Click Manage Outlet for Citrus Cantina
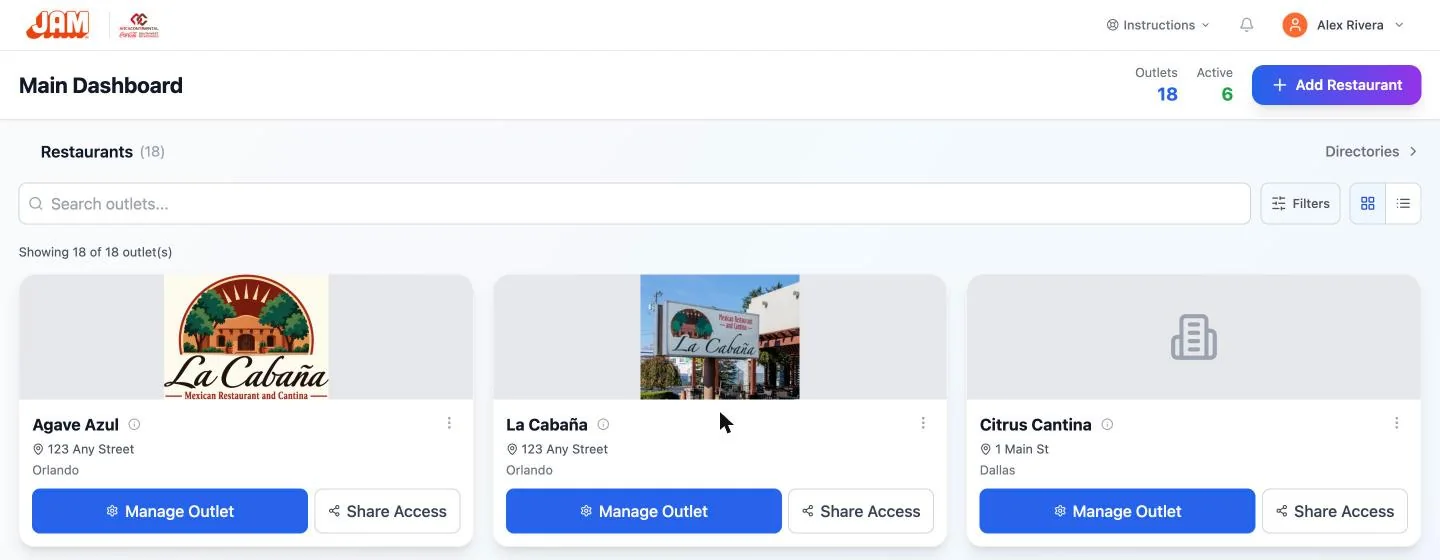This screenshot has height=560, width=1440. point(1117,511)
